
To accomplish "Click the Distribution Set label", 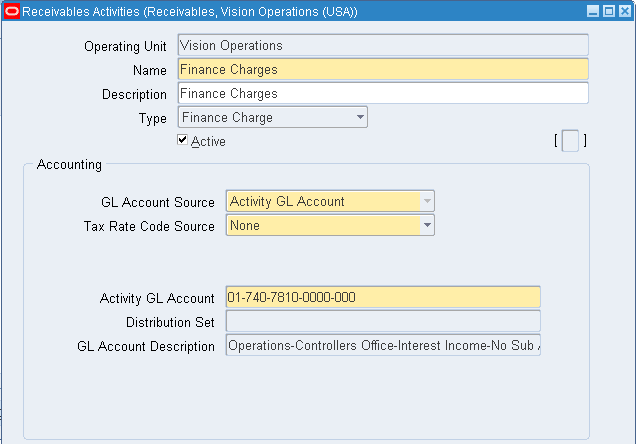I will pyautogui.click(x=170, y=322).
